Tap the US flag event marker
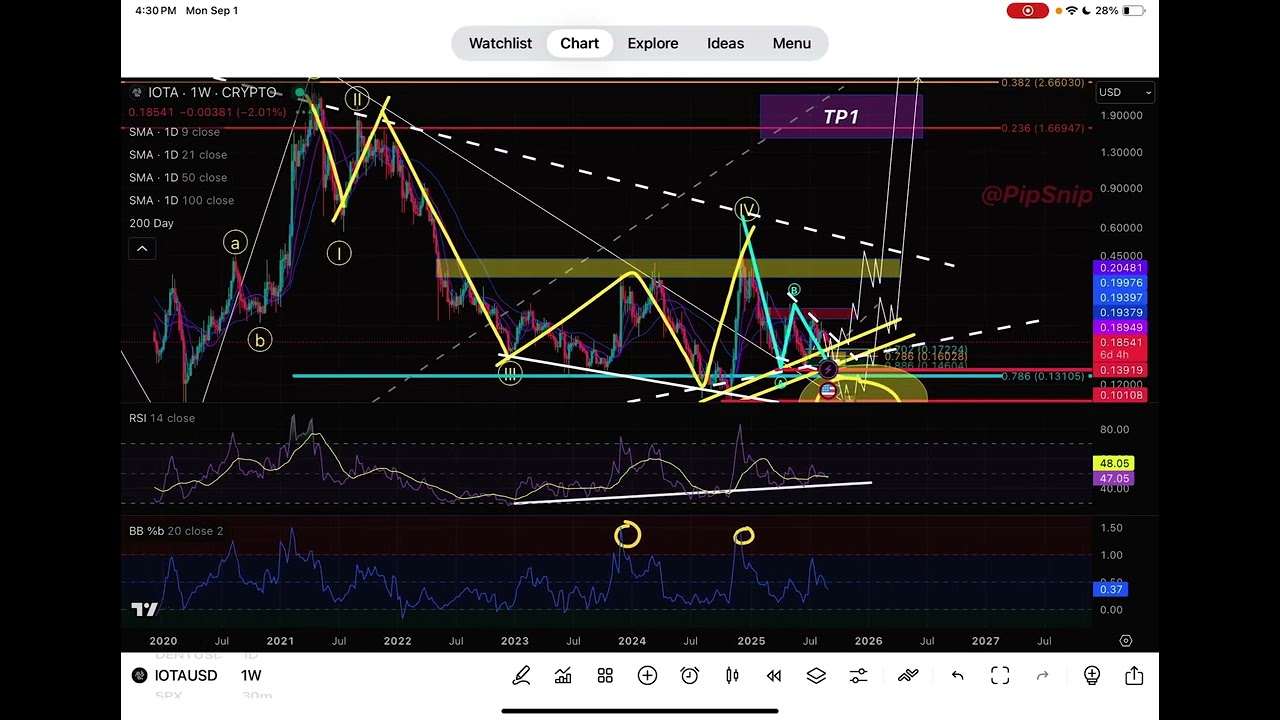The image size is (1280, 720). click(x=828, y=392)
